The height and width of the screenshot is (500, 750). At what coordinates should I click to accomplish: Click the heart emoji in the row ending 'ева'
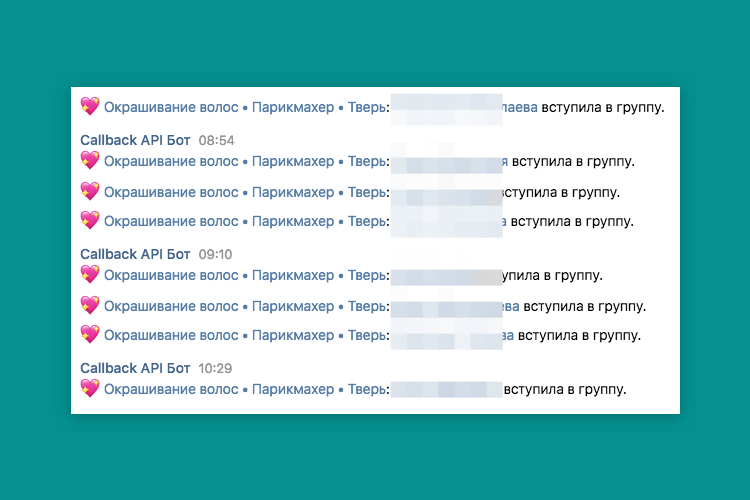pyautogui.click(x=90, y=305)
